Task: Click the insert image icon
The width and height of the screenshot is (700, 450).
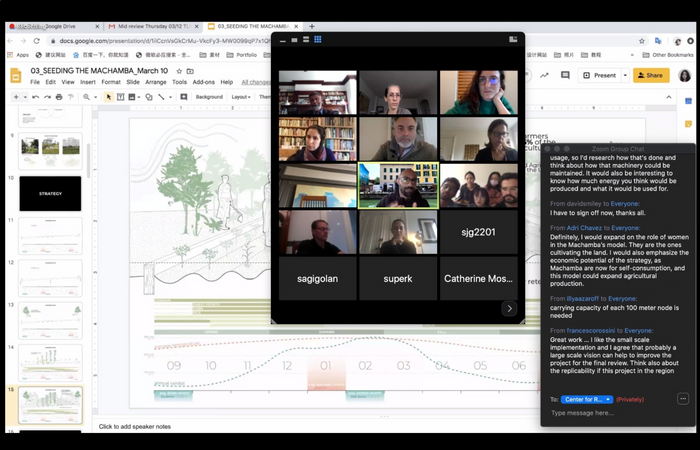Action: 132,97
